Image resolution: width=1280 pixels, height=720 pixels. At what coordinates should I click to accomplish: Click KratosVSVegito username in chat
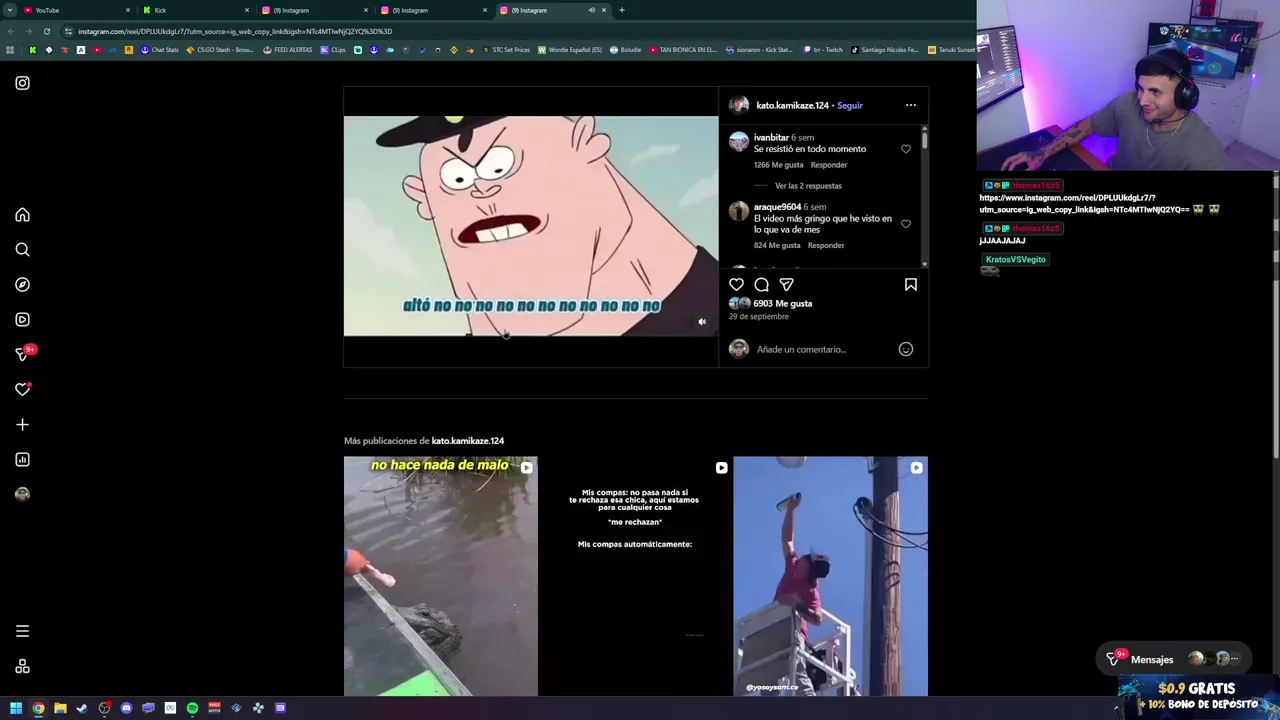point(1015,260)
